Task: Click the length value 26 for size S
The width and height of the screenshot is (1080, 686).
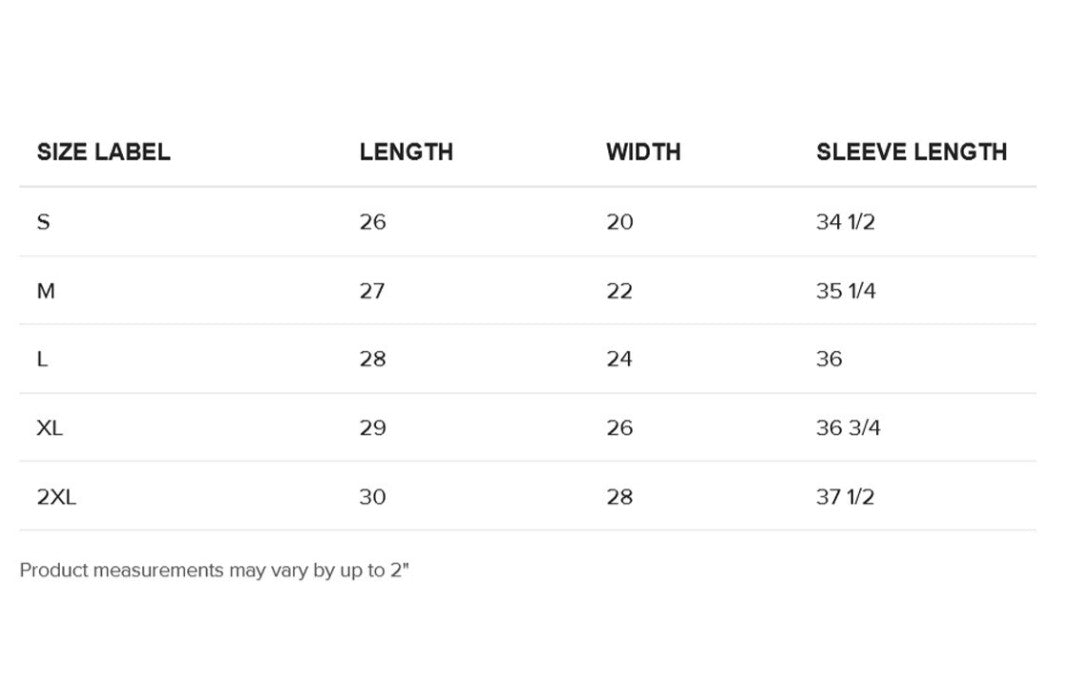Action: pyautogui.click(x=372, y=222)
